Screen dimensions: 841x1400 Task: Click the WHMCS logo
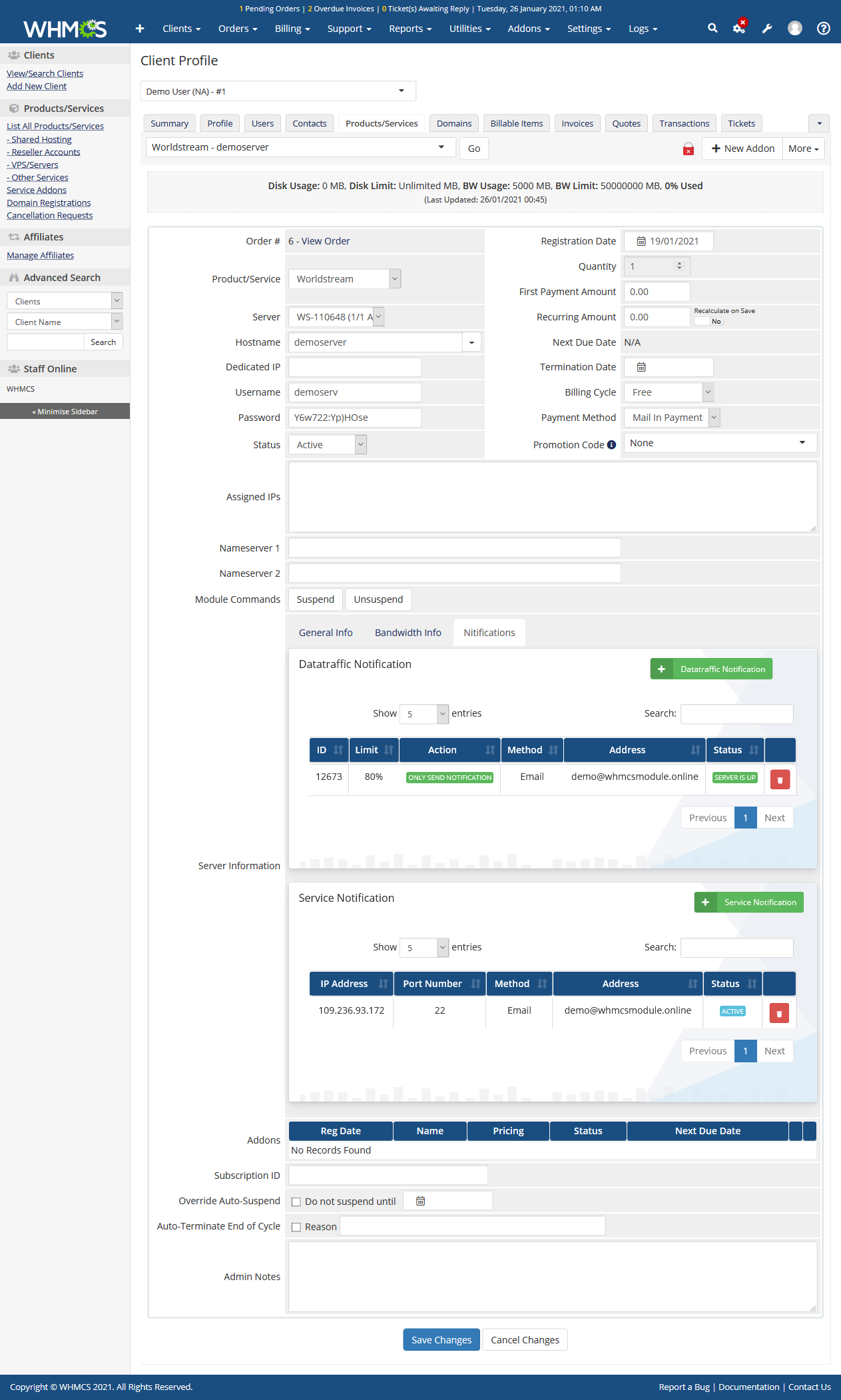coord(65,29)
